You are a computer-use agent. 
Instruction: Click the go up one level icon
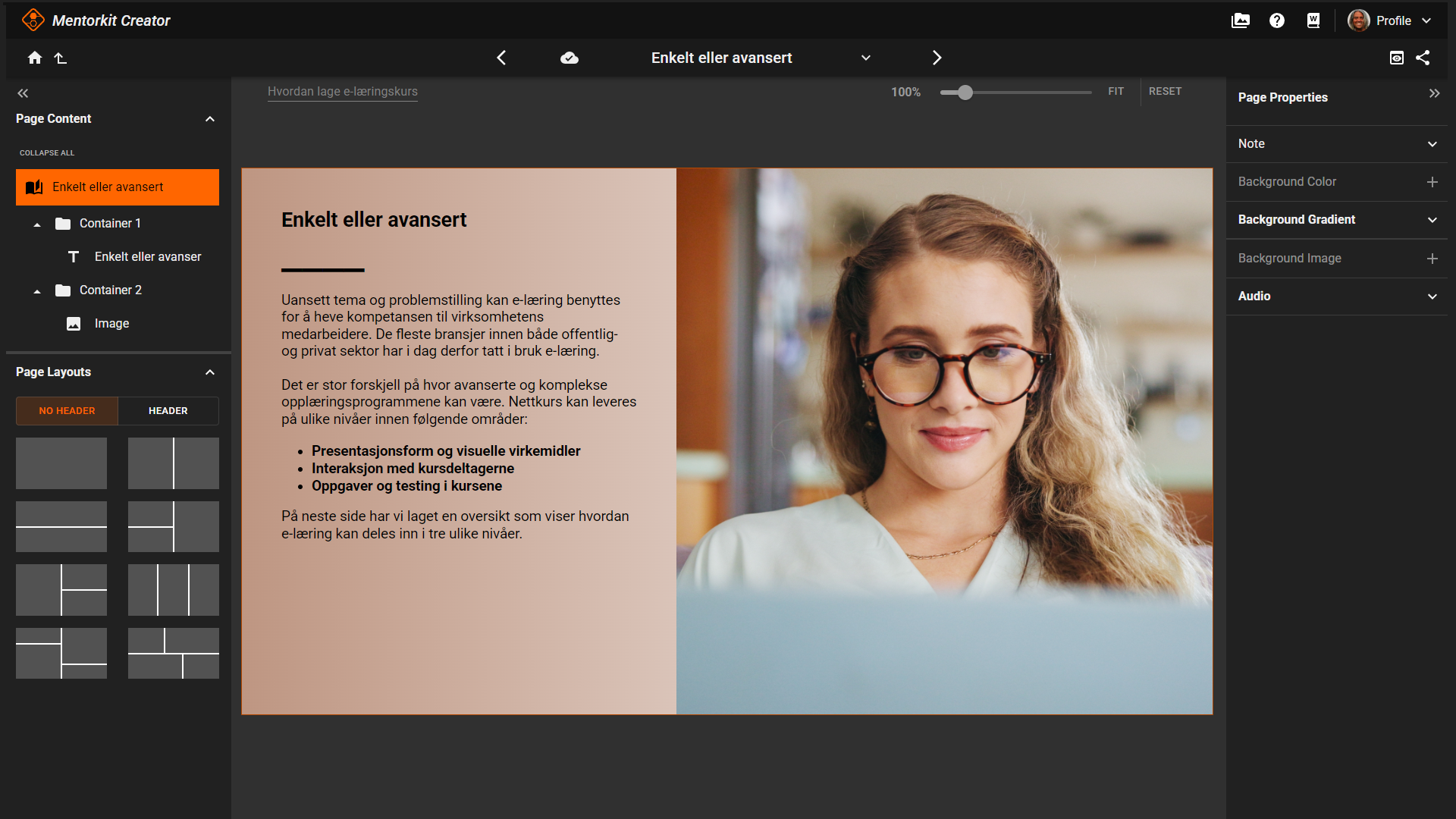point(61,58)
